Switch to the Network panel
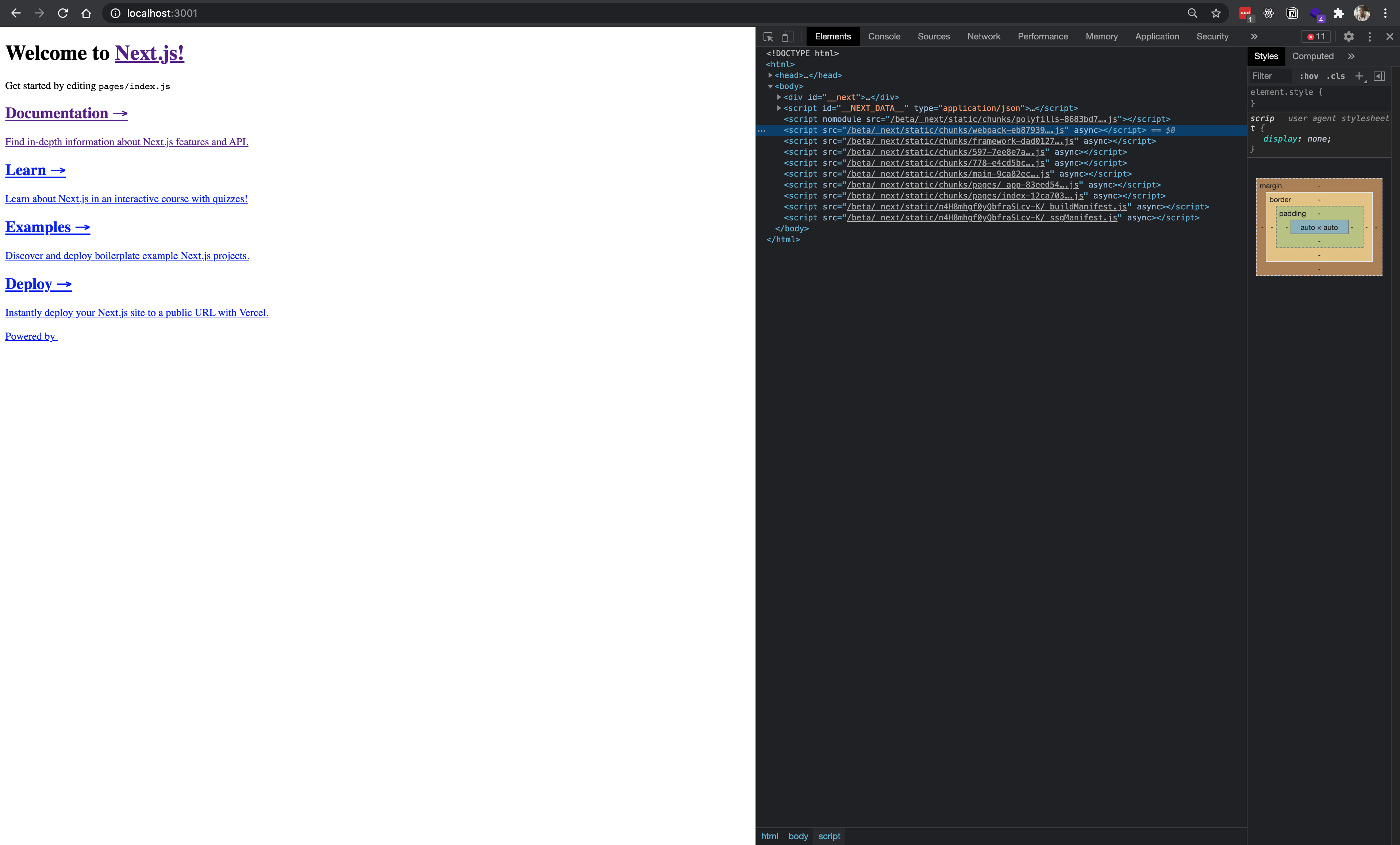This screenshot has height=845, width=1400. 984,36
